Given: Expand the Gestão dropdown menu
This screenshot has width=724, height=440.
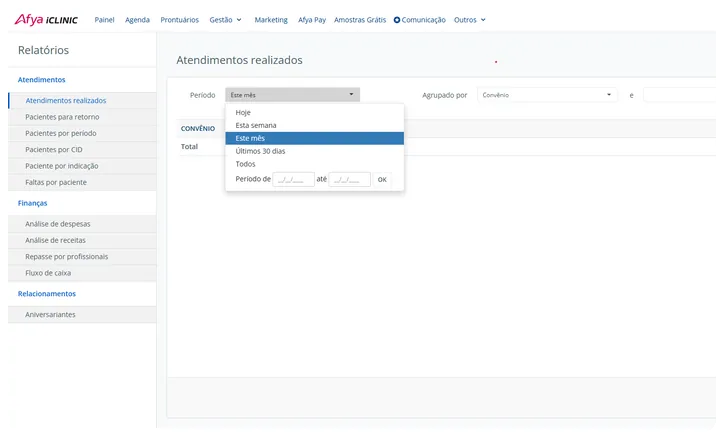Looking at the screenshot, I should coord(225,20).
